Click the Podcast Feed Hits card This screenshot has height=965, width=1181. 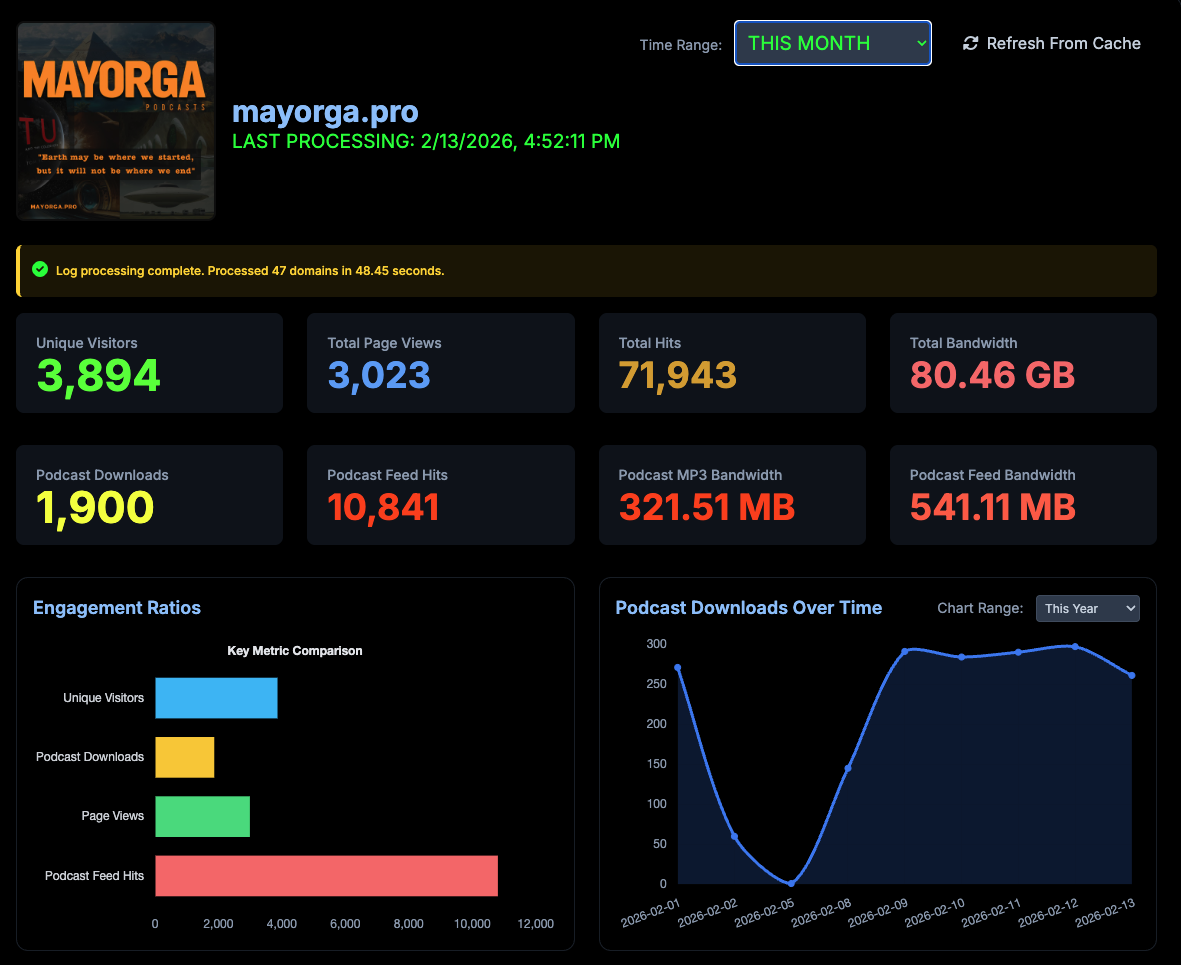(x=440, y=495)
